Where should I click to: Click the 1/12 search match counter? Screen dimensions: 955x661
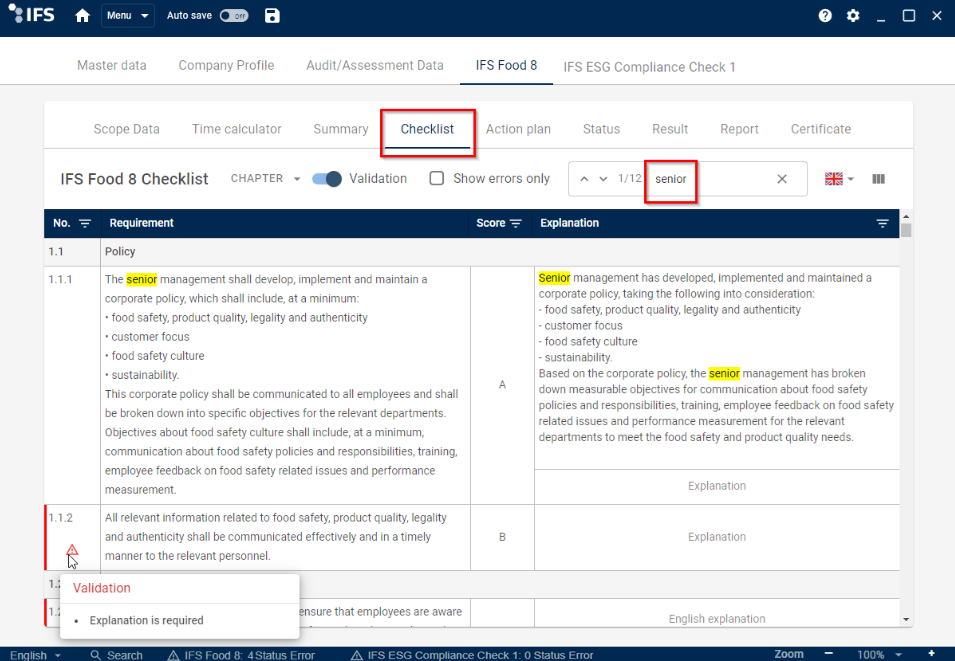pyautogui.click(x=629, y=179)
